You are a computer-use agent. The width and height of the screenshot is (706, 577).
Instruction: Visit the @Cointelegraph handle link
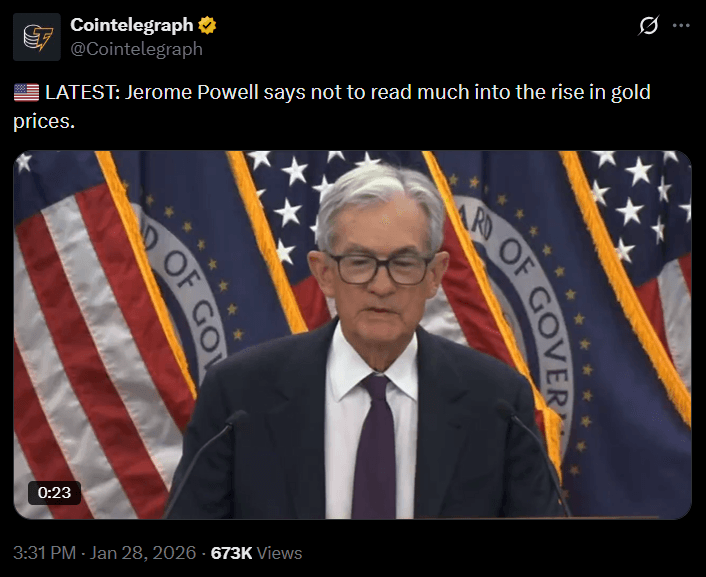pos(136,49)
